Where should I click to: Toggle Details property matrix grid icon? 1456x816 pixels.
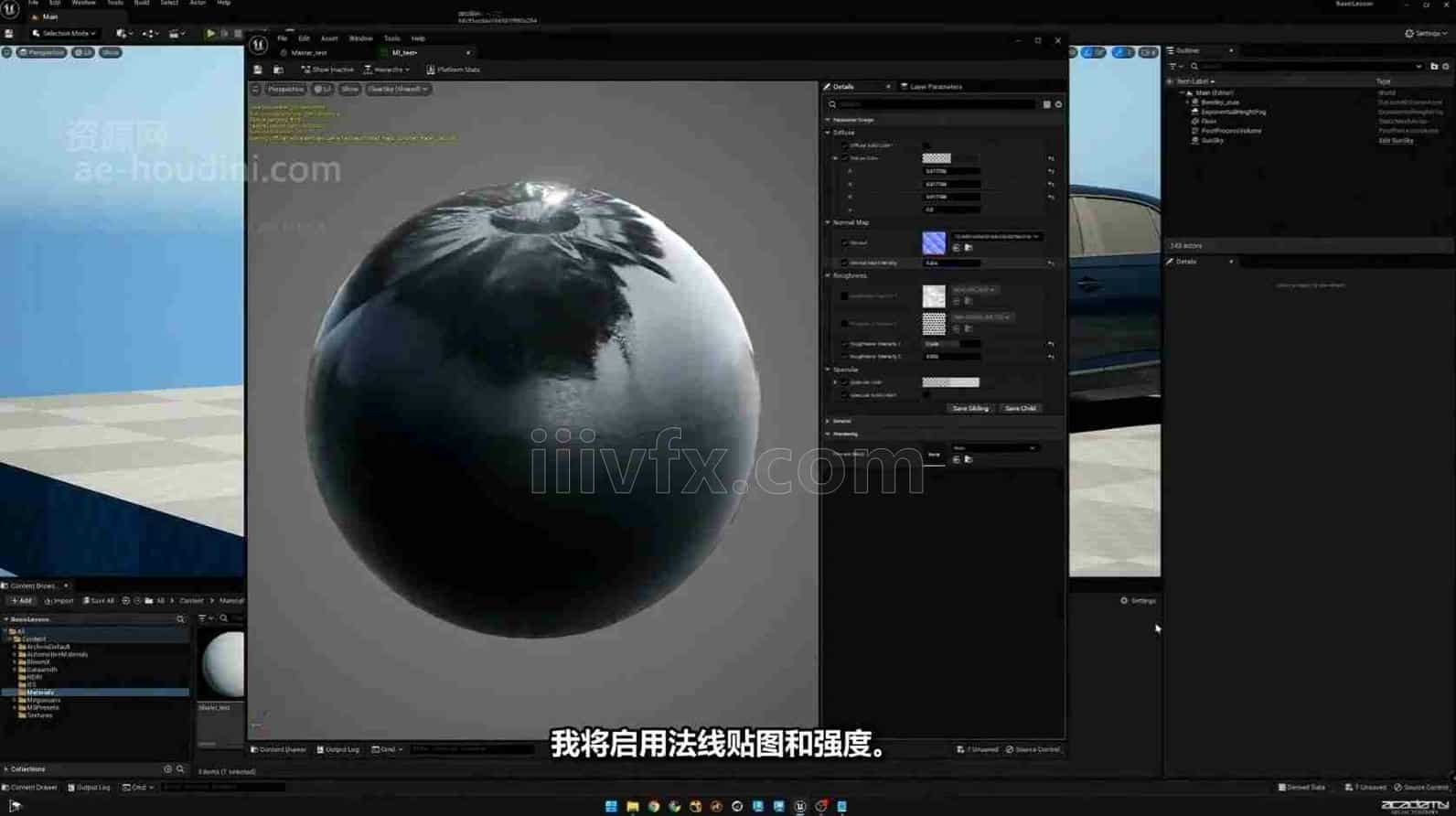[x=1046, y=104]
